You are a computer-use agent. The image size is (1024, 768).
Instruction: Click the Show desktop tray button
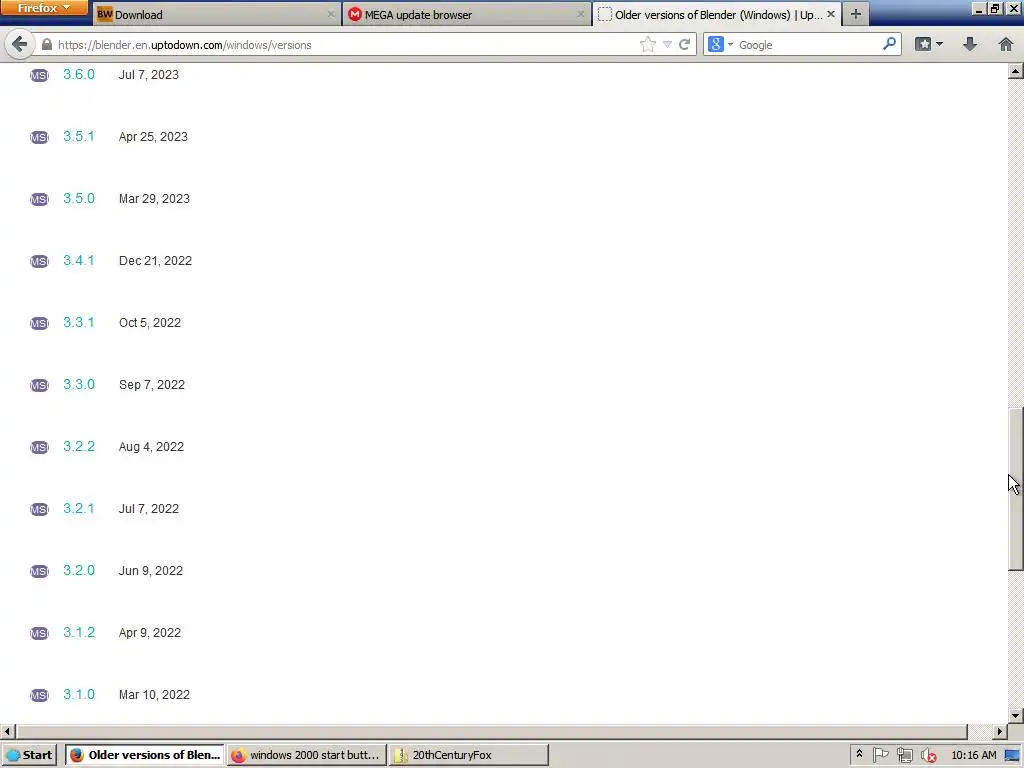1013,755
